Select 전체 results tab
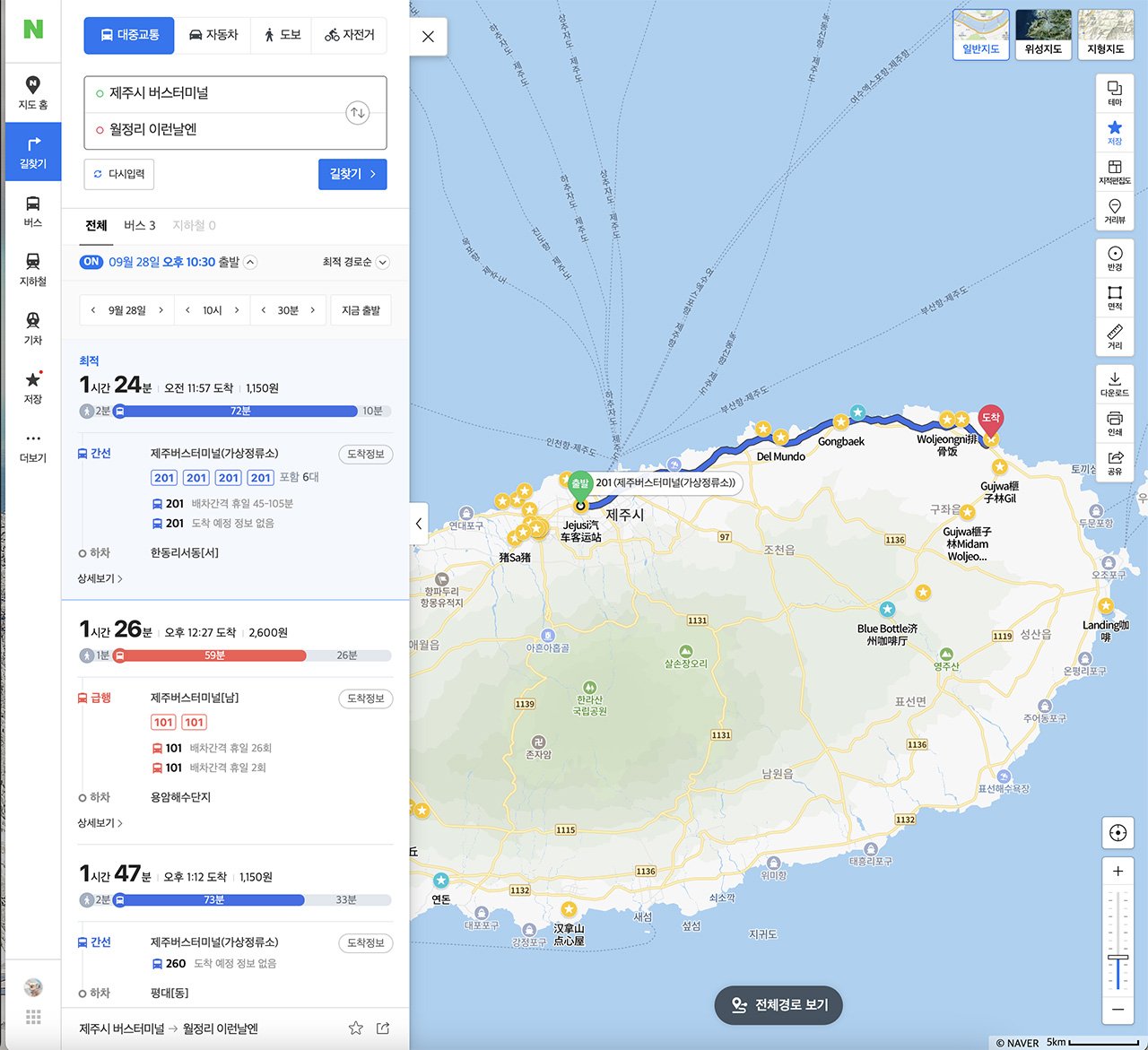This screenshot has height=1050, width=1148. tap(96, 226)
